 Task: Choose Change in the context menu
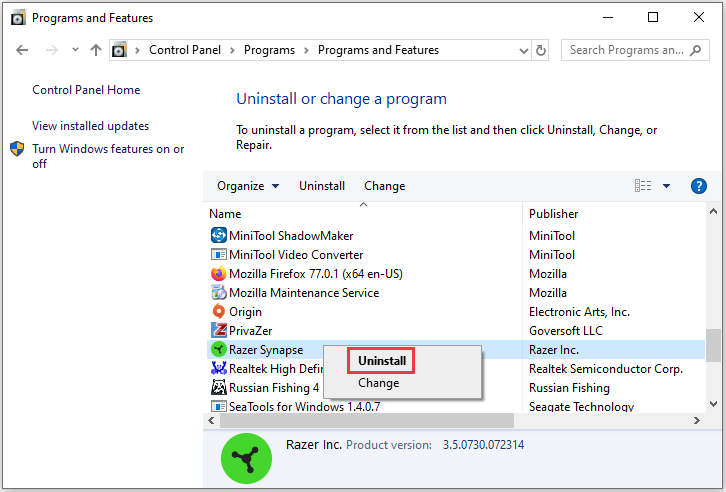(x=378, y=383)
